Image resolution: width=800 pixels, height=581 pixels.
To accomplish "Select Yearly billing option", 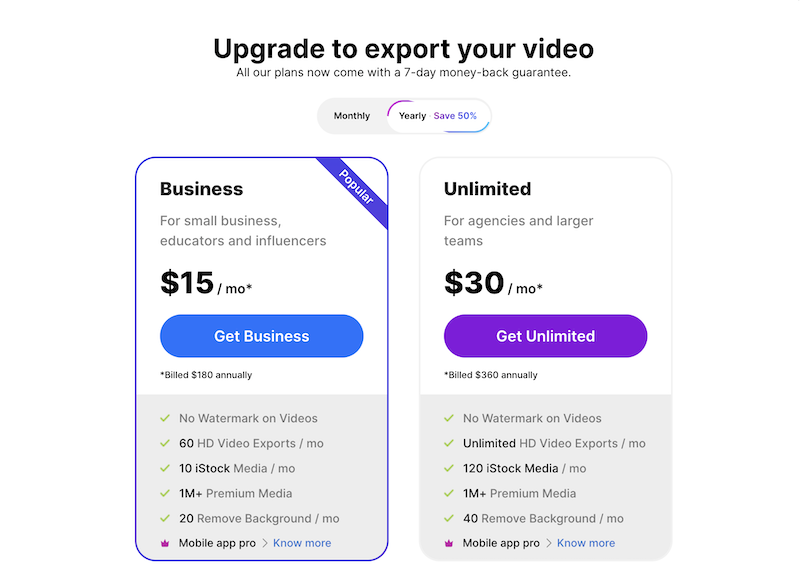I will 412,116.
